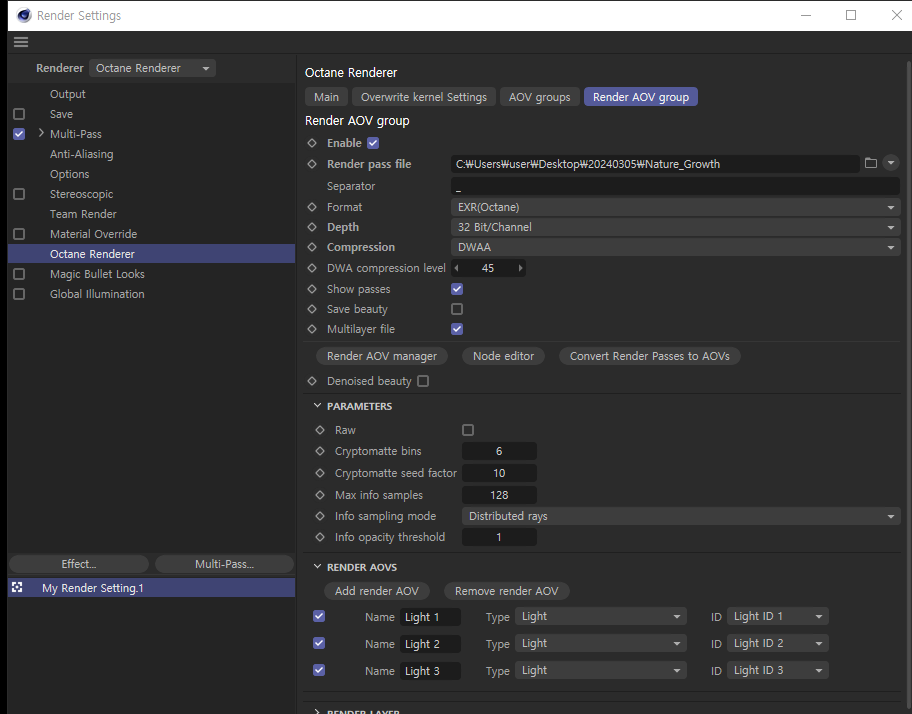Screen dimensions: 912x714
Task: Click keyframe diamond beside Depth
Action: coord(312,227)
